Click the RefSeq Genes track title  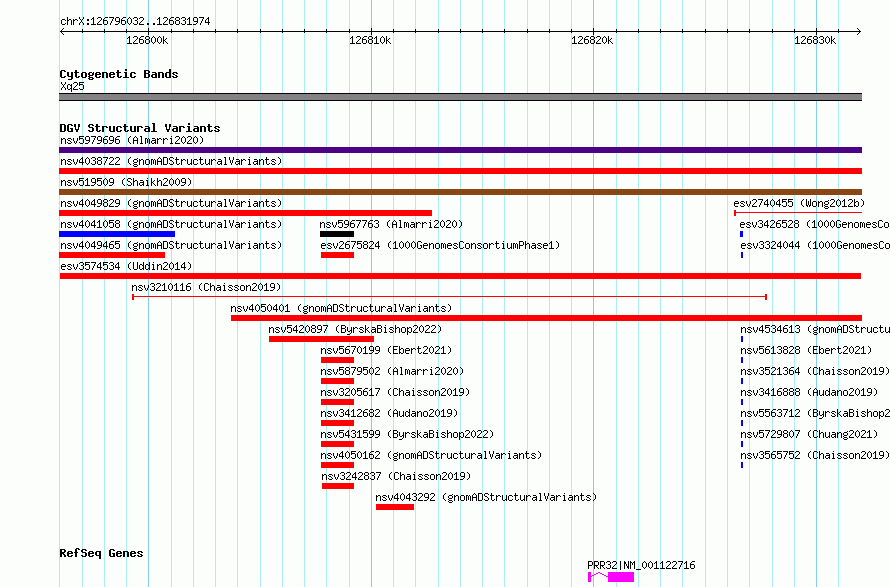pos(101,553)
